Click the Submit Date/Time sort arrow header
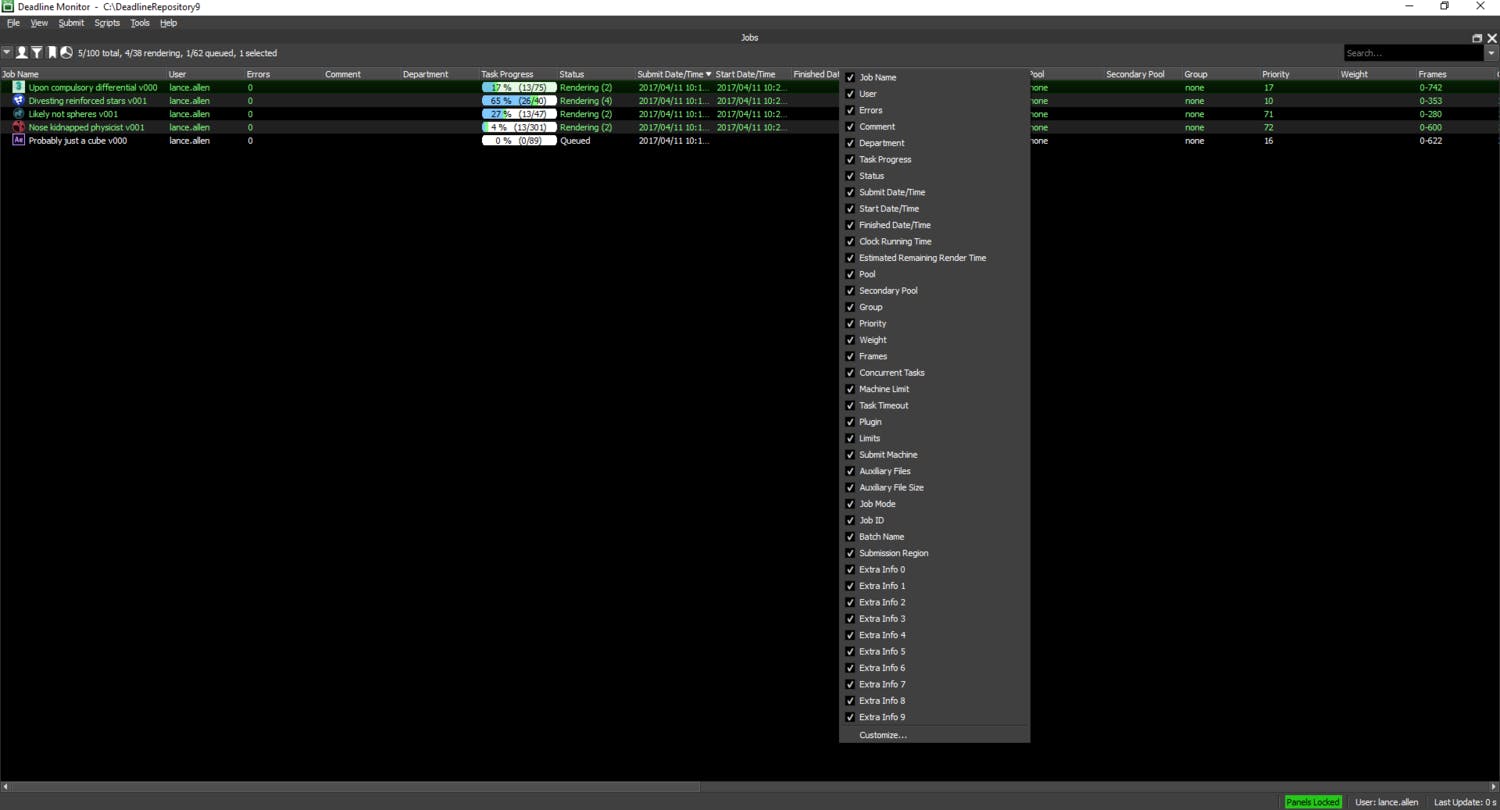The width and height of the screenshot is (1500, 810). 709,74
